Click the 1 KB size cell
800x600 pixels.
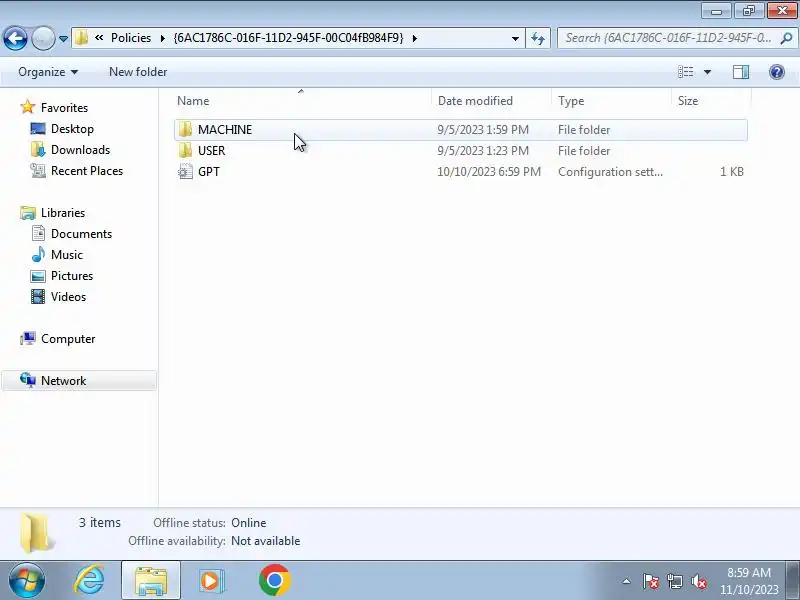[732, 172]
